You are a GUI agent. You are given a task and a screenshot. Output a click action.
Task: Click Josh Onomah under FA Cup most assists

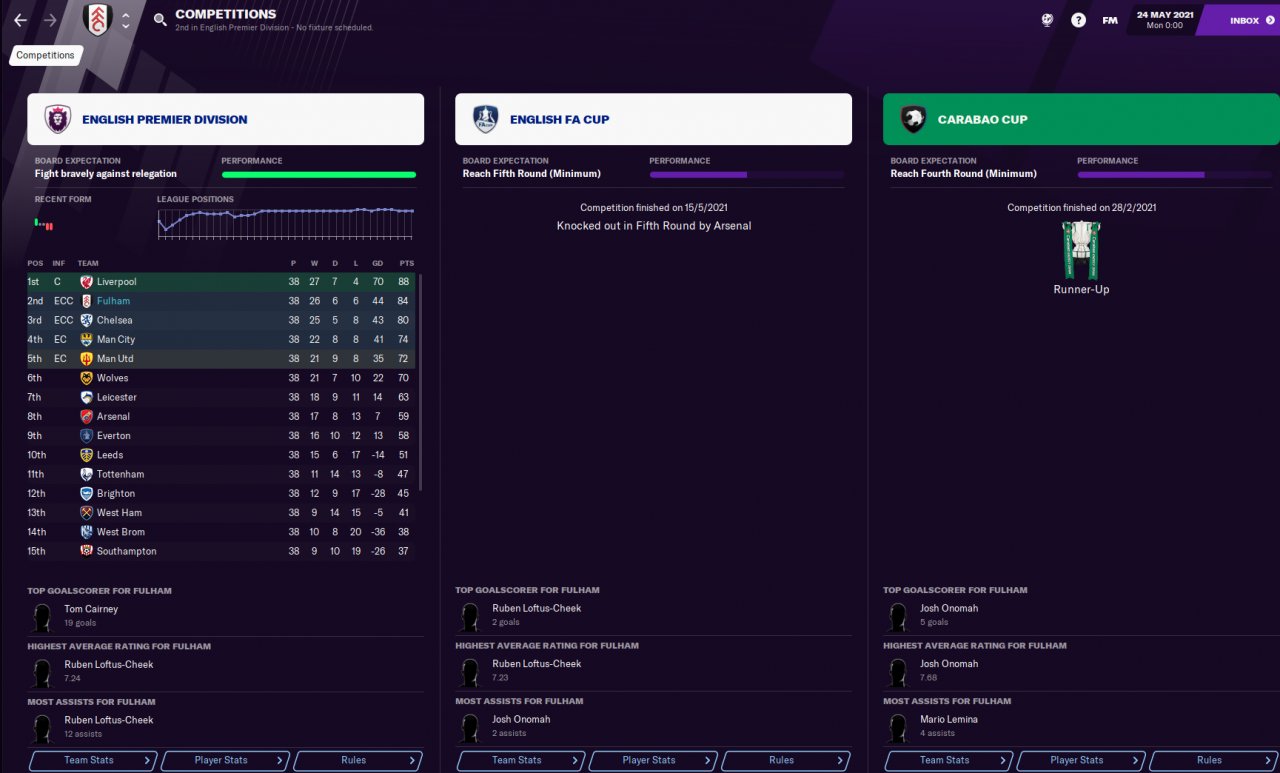pos(521,720)
